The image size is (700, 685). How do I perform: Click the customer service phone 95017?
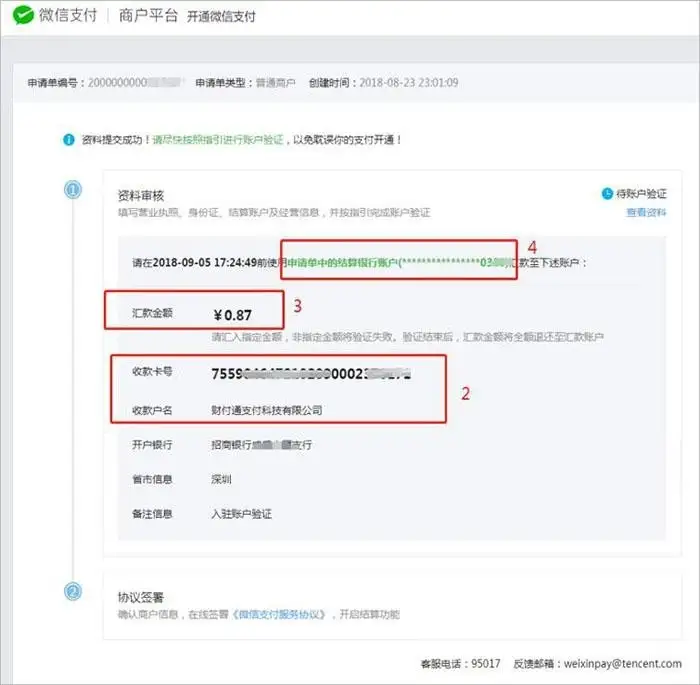click(x=486, y=664)
